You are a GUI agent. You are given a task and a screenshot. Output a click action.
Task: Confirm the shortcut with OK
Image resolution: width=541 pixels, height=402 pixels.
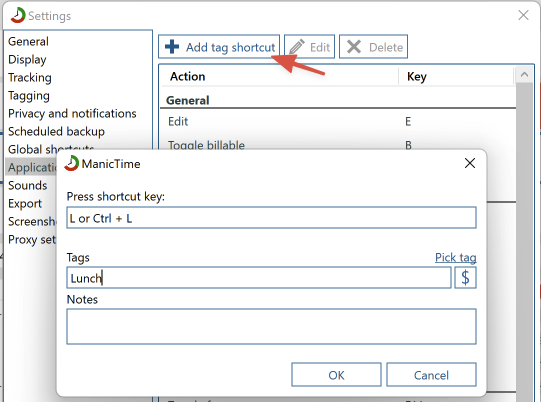pos(336,375)
